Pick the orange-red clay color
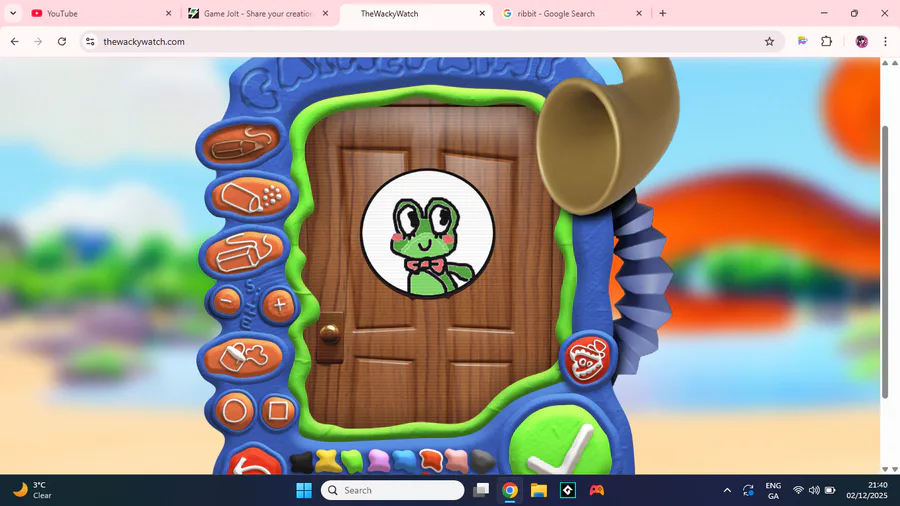This screenshot has height=506, width=900. (430, 460)
